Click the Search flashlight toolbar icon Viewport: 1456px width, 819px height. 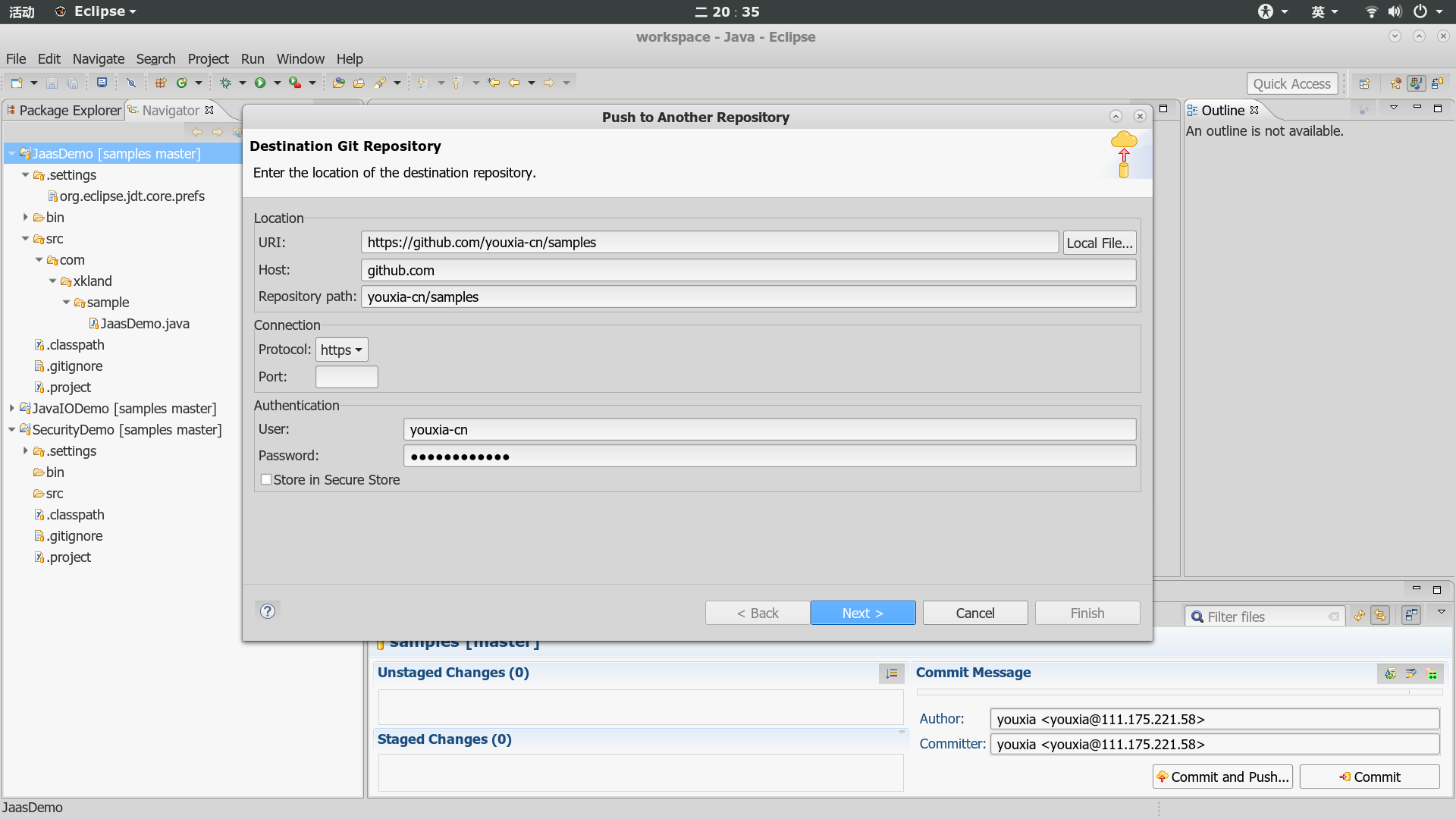tap(380, 83)
